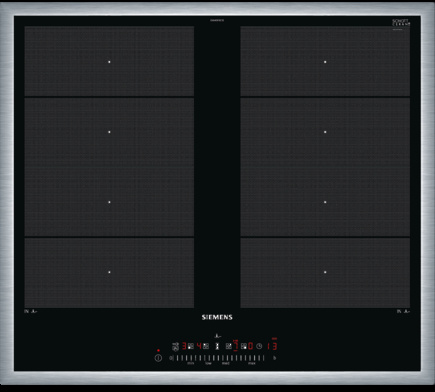Tap the power boost arrow at slider end
This screenshot has width=435, height=392.
tap(274, 358)
